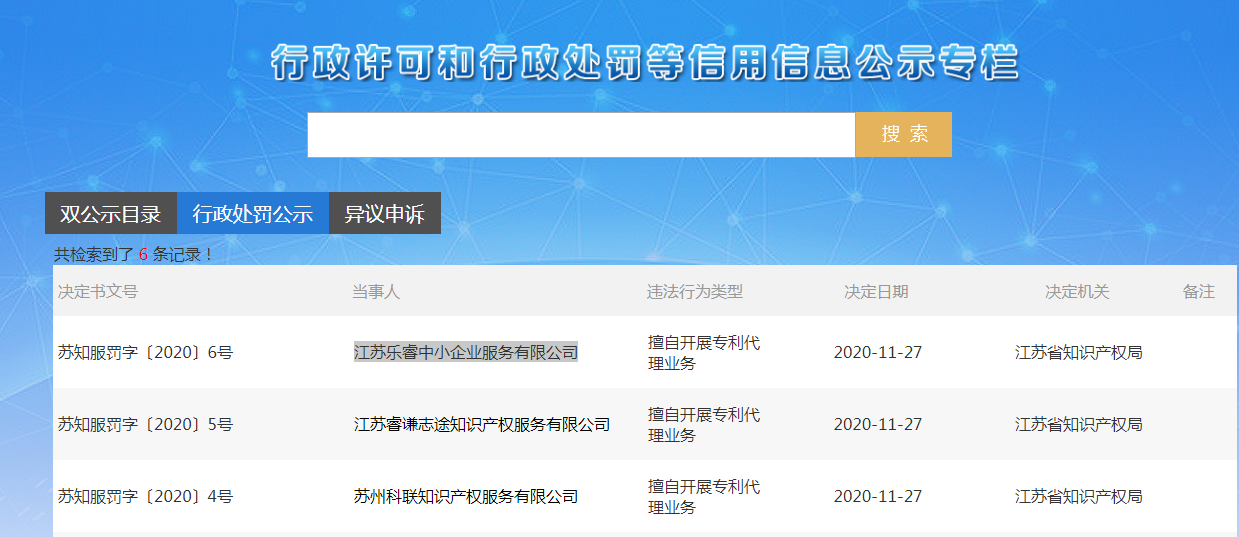The height and width of the screenshot is (537, 1239).
Task: Open document 苏知服罚字〔2020〕6号
Action: pos(146,352)
